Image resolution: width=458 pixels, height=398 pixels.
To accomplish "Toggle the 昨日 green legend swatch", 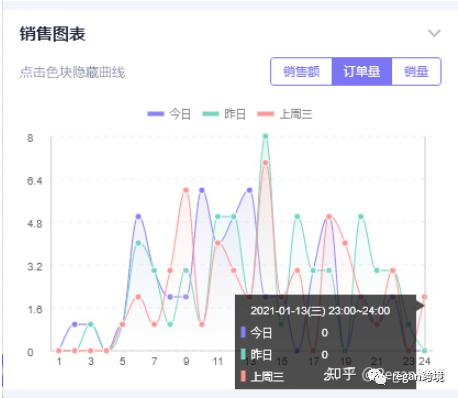I will click(211, 114).
